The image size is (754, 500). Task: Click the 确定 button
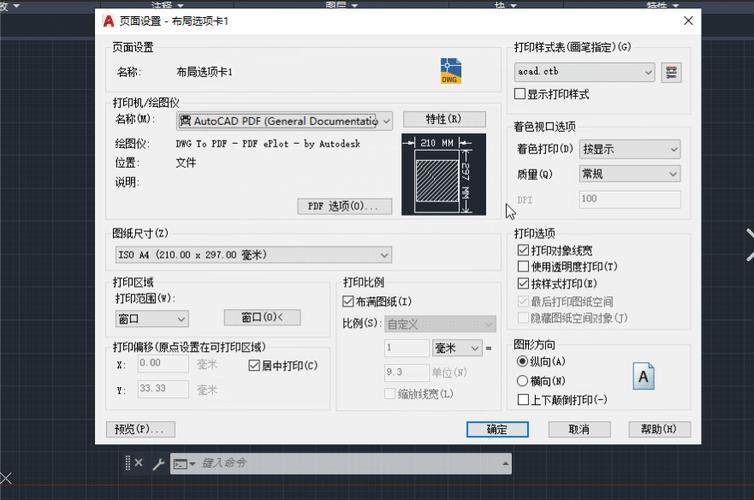(497, 429)
